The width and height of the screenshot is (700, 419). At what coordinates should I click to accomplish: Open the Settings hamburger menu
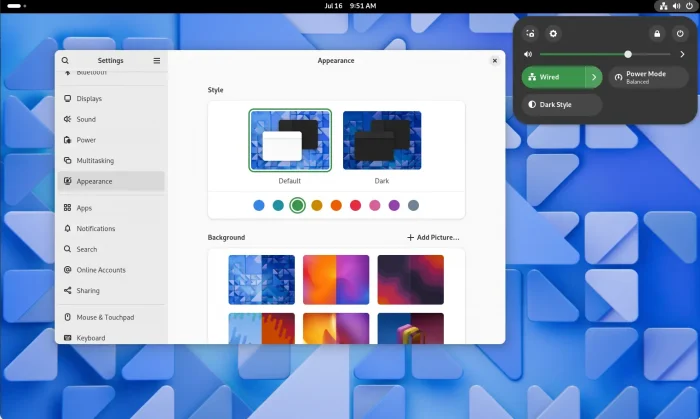click(x=156, y=60)
